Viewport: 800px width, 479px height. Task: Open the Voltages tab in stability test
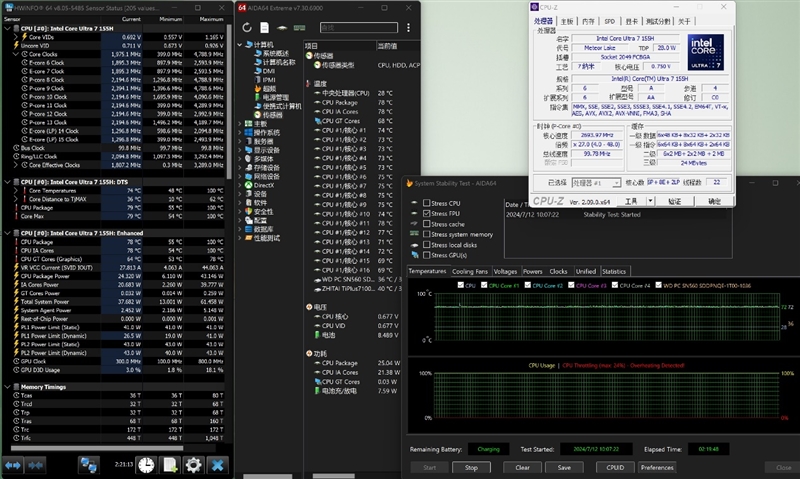click(506, 271)
